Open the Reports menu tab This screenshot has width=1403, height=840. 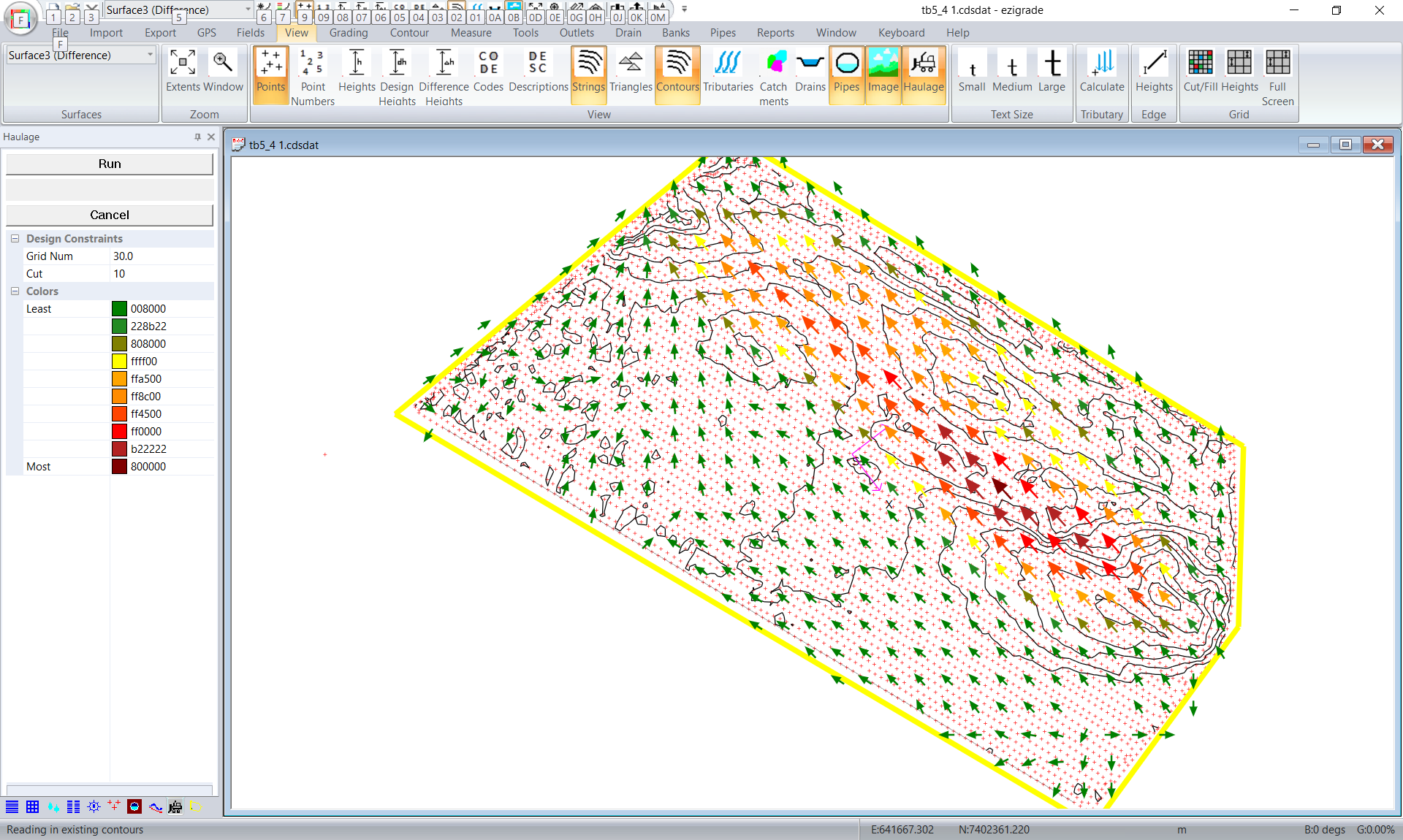point(775,33)
